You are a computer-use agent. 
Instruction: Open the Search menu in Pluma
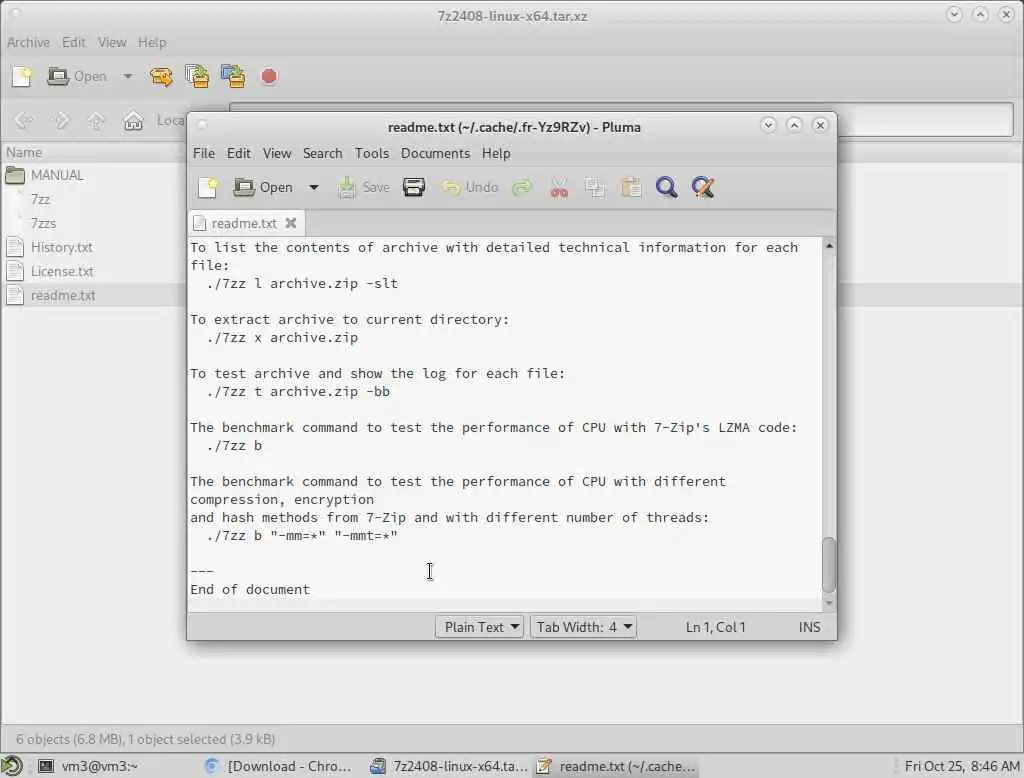click(x=323, y=154)
